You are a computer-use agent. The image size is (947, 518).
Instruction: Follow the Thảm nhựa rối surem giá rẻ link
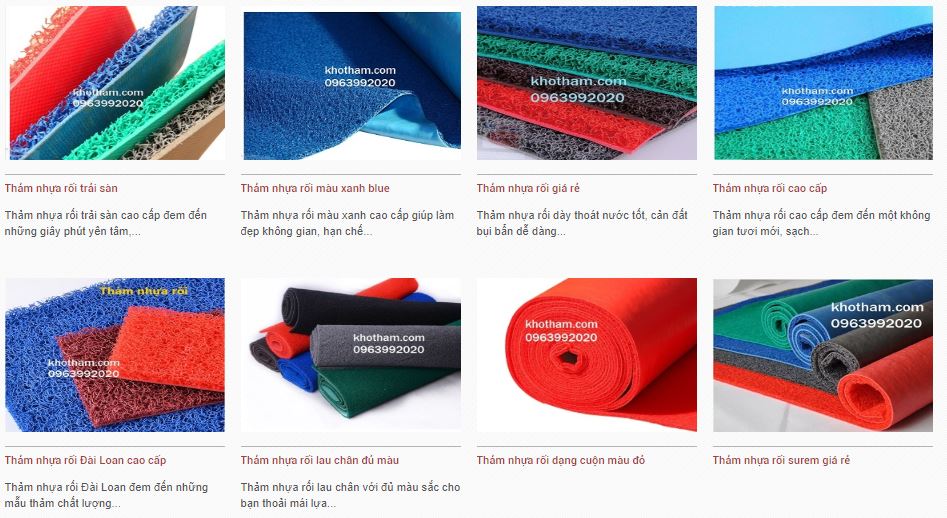pos(781,461)
